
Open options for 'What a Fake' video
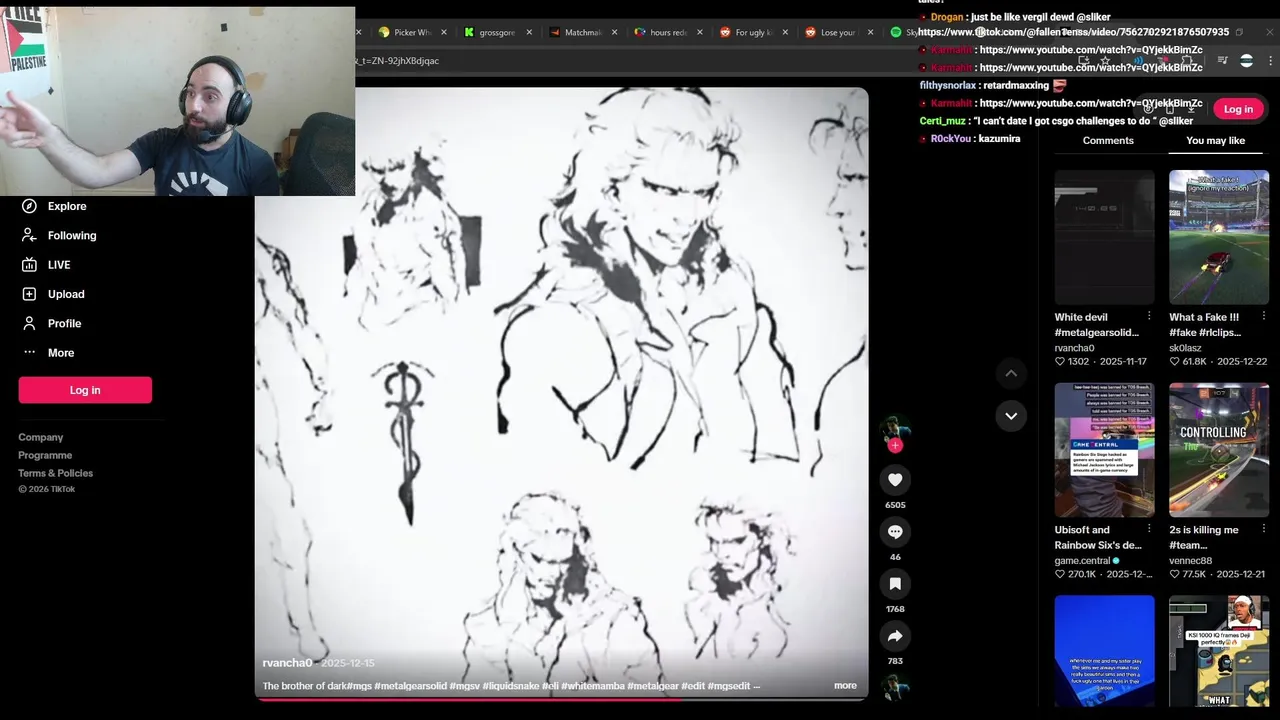pos(1263,317)
